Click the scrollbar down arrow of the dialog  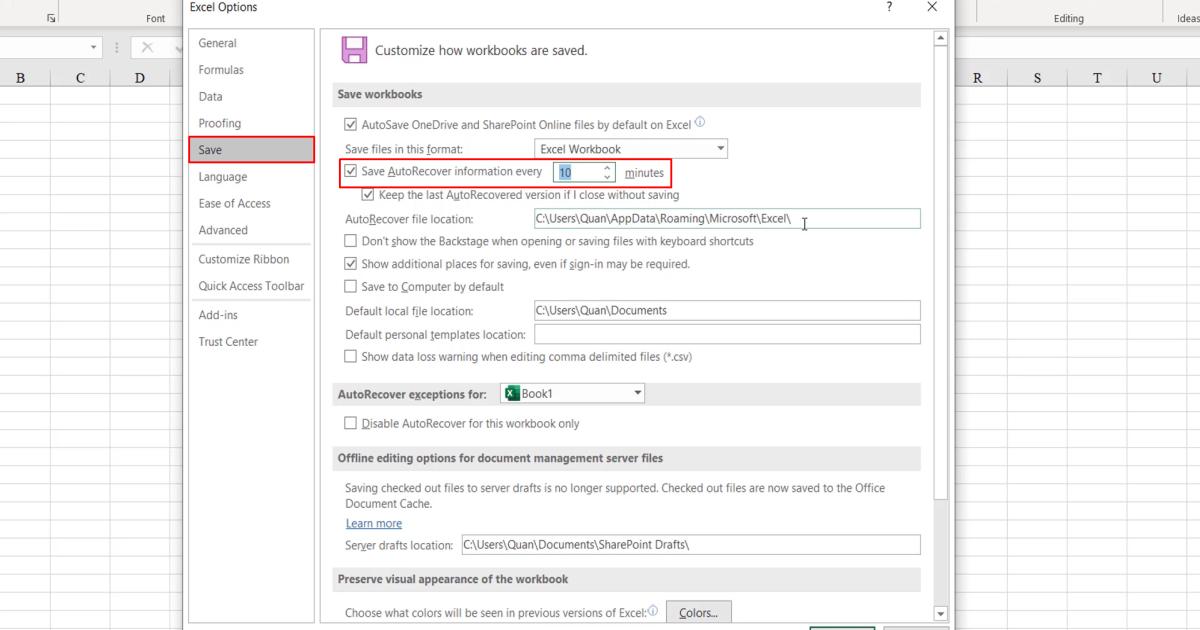(940, 614)
